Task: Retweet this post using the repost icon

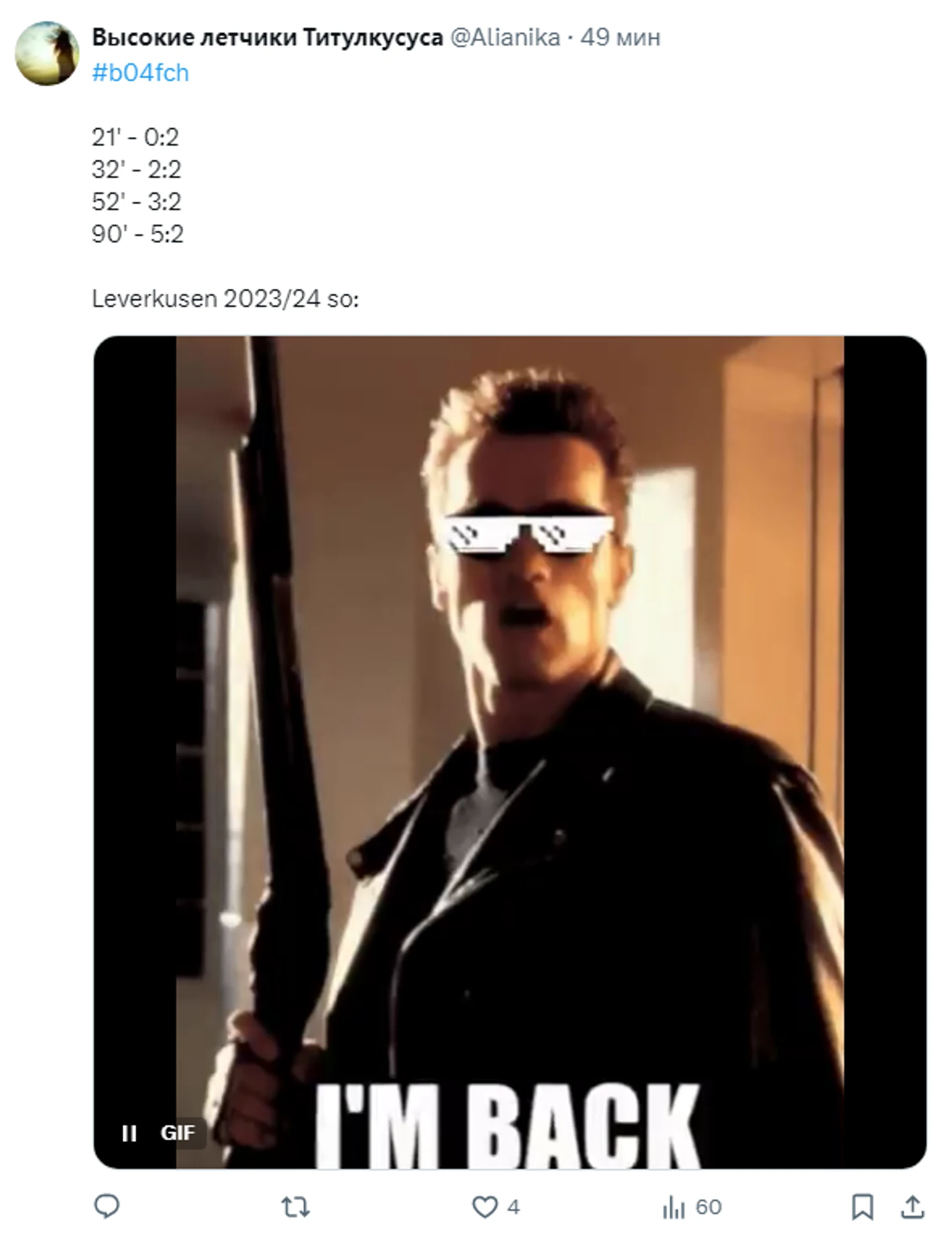Action: point(295,1207)
